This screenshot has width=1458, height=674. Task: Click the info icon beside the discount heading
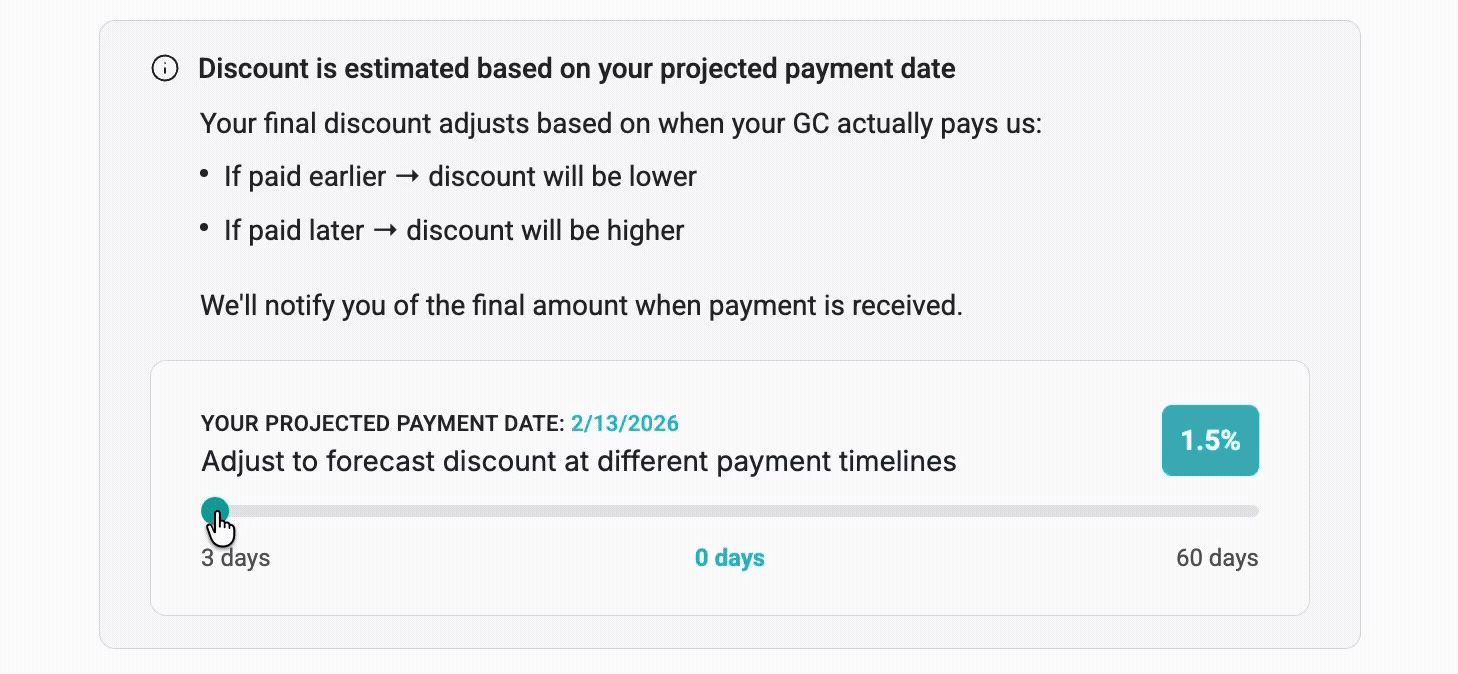(x=165, y=69)
